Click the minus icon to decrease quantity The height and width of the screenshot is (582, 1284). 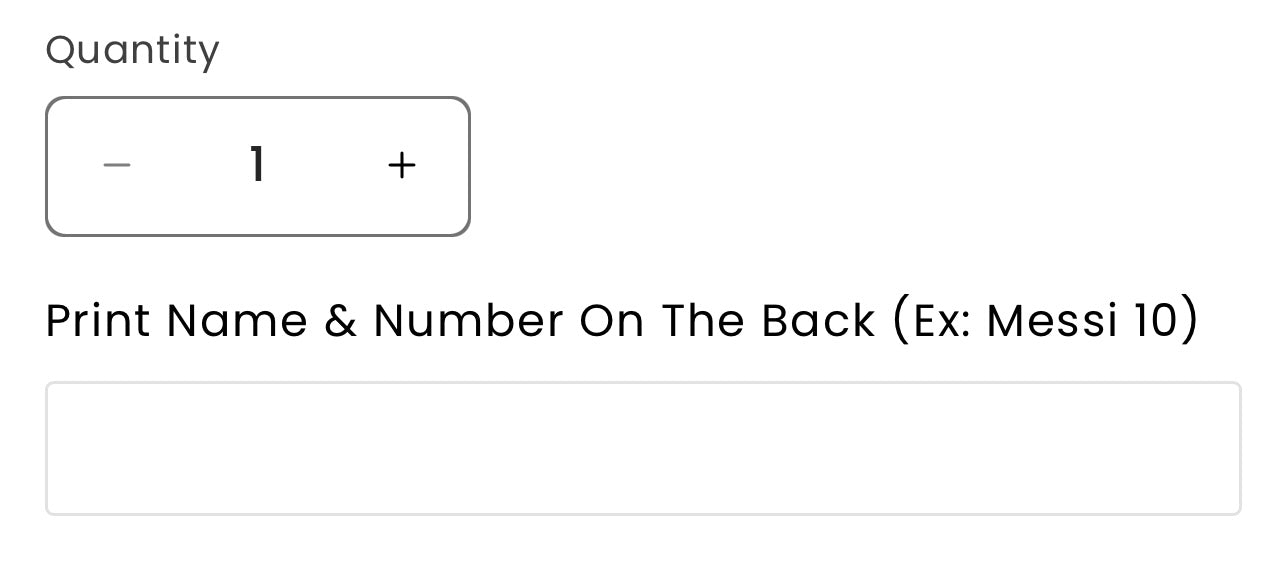[117, 165]
